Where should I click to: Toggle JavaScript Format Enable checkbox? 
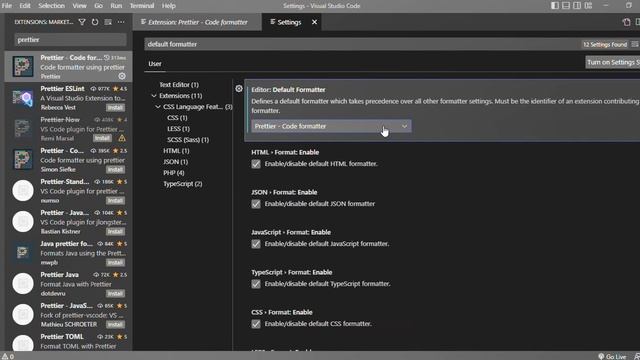(256, 244)
